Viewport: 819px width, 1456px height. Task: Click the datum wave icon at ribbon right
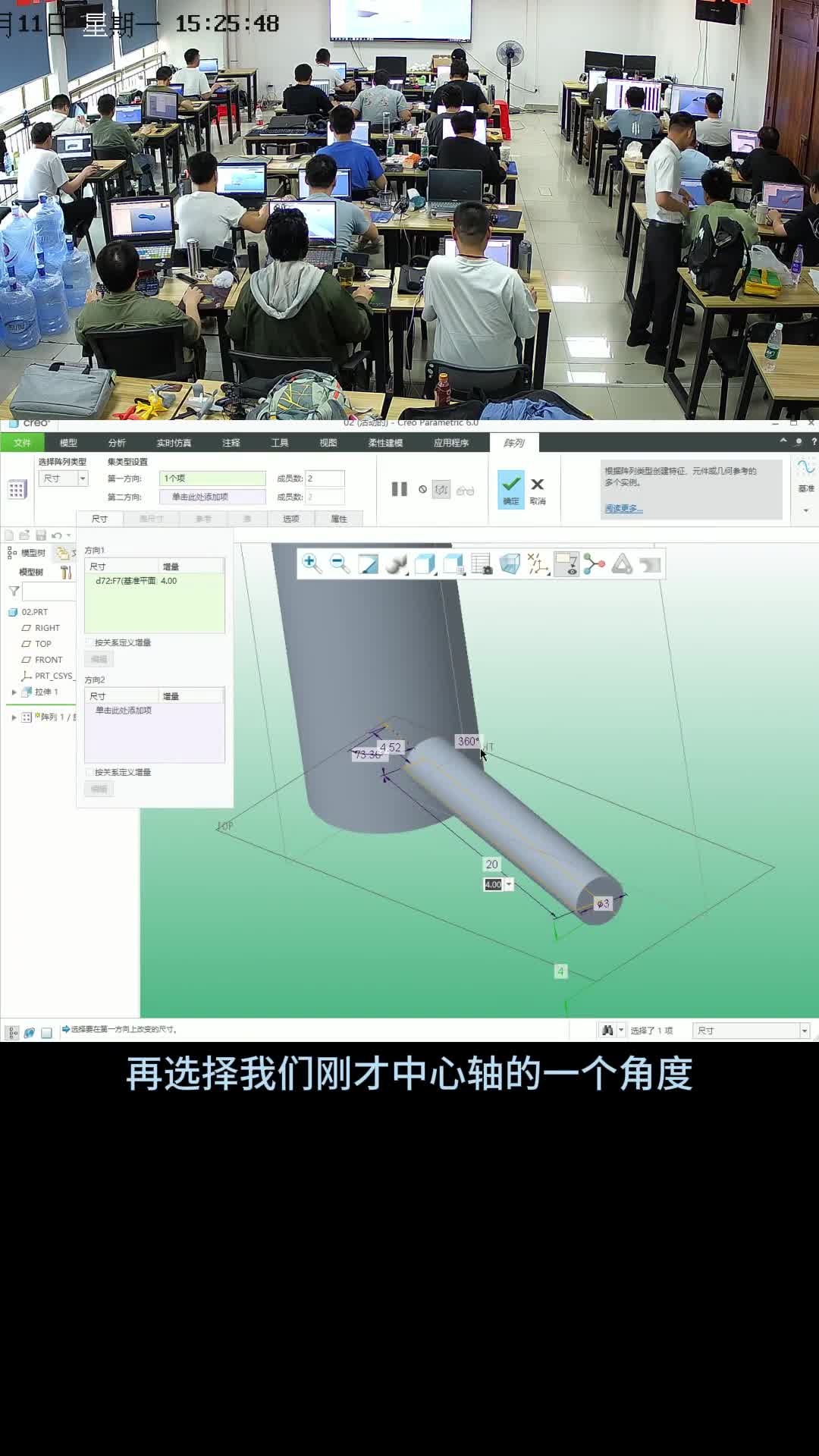point(806,466)
